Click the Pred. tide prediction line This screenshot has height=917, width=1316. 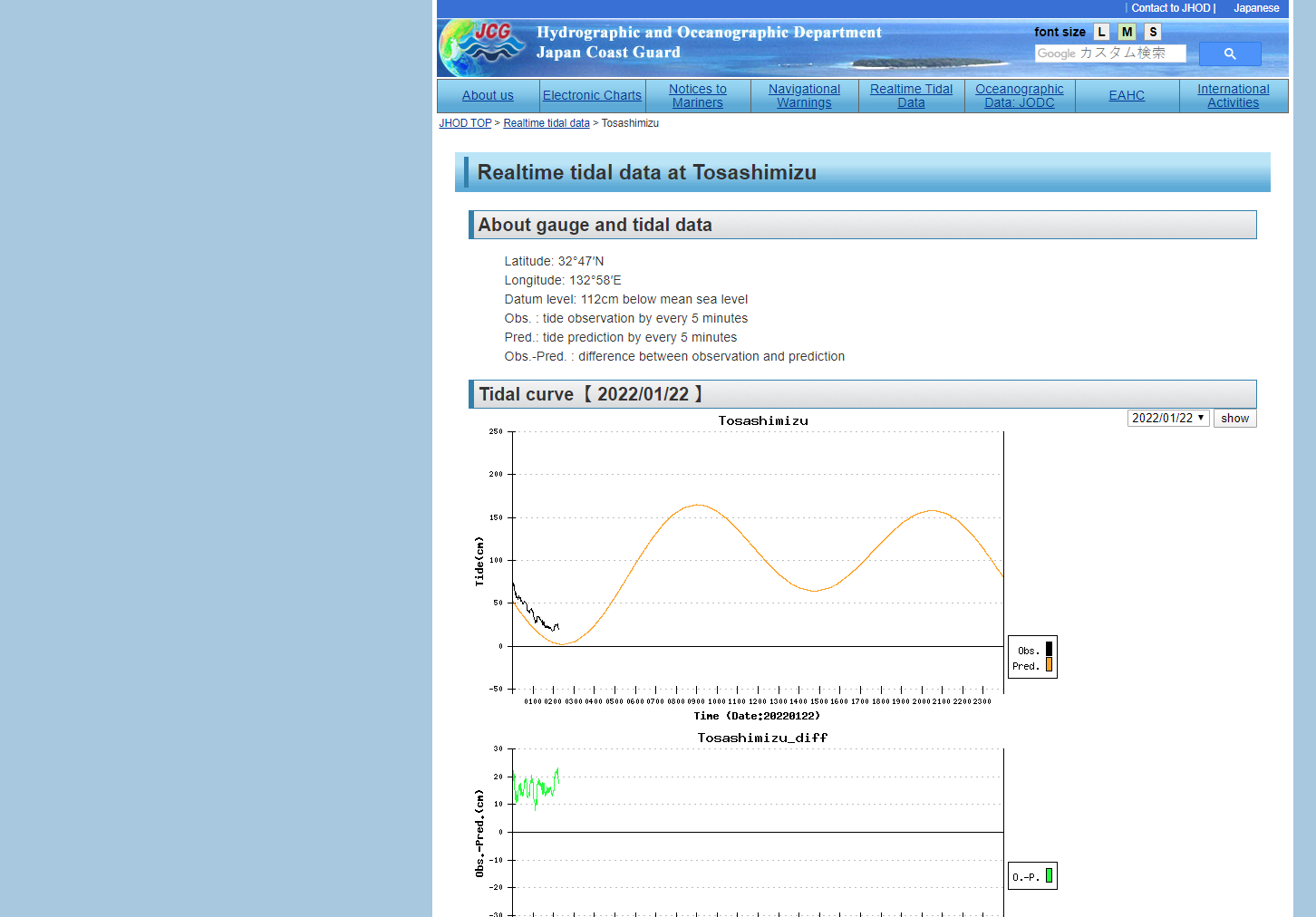[x=621, y=337]
